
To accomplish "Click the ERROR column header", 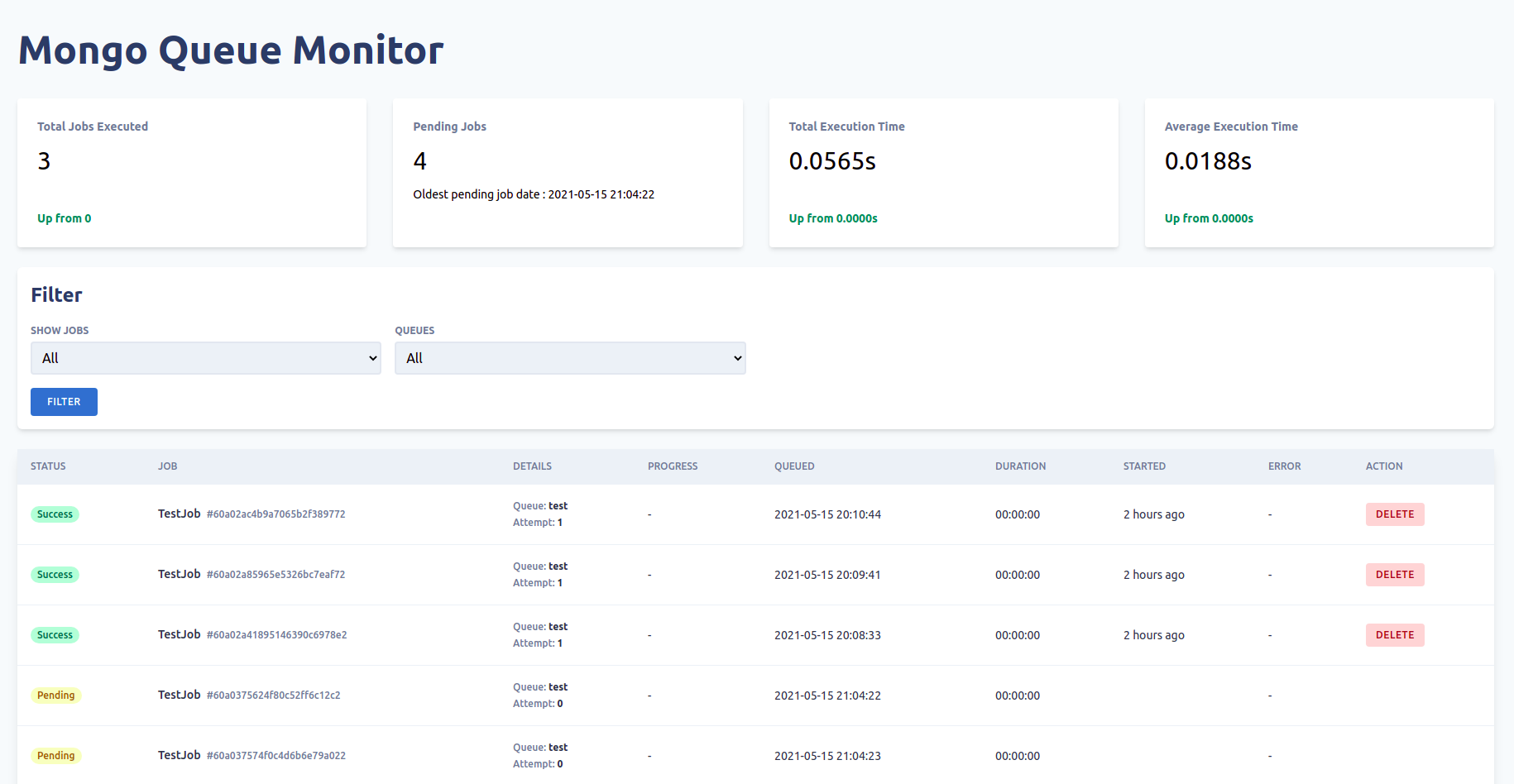I will pyautogui.click(x=1284, y=466).
